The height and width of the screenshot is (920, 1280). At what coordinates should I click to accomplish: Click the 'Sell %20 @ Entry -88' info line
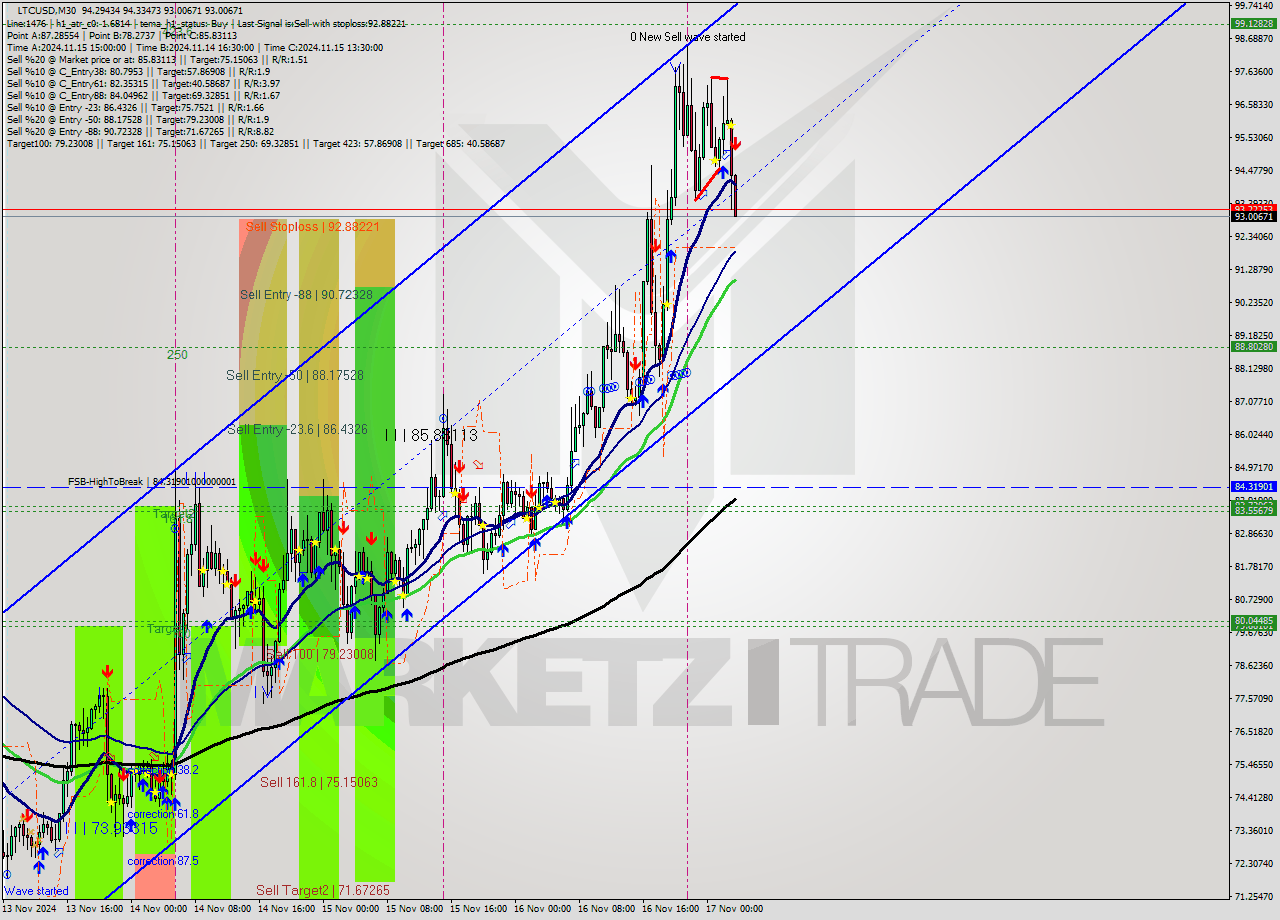tap(140, 132)
